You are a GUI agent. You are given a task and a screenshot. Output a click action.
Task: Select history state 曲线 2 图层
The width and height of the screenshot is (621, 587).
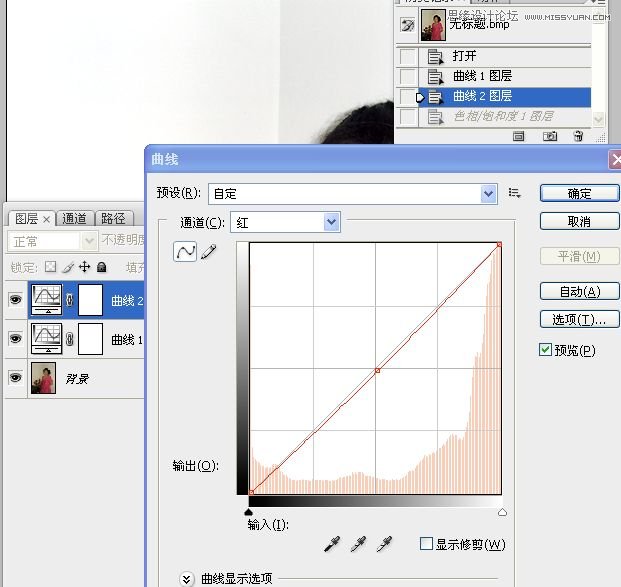click(x=505, y=96)
